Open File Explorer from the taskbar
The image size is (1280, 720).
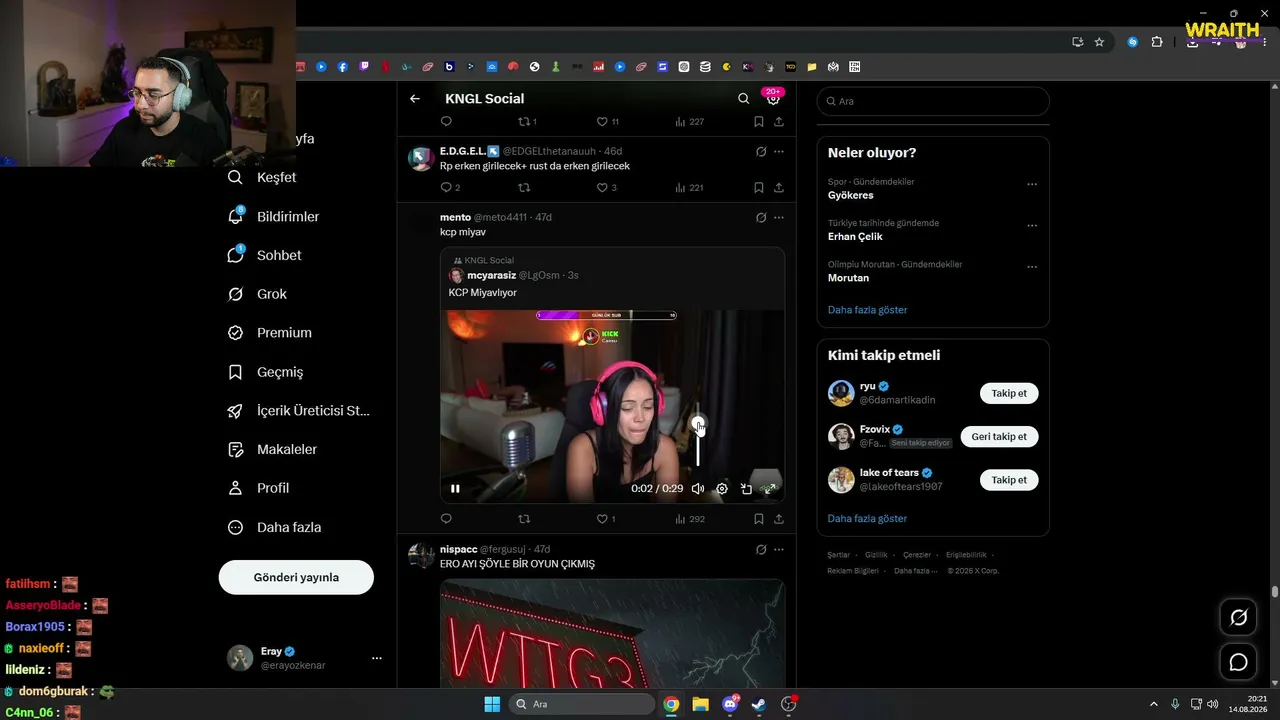[x=700, y=704]
